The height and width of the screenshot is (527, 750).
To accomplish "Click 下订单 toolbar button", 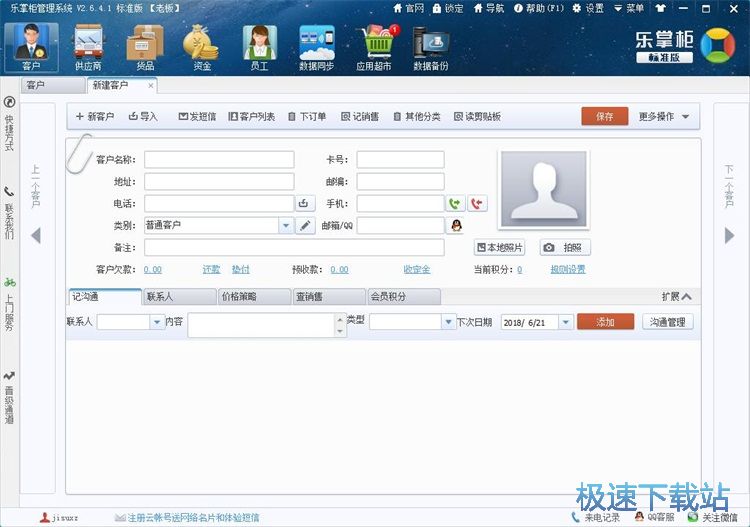I will click(307, 116).
